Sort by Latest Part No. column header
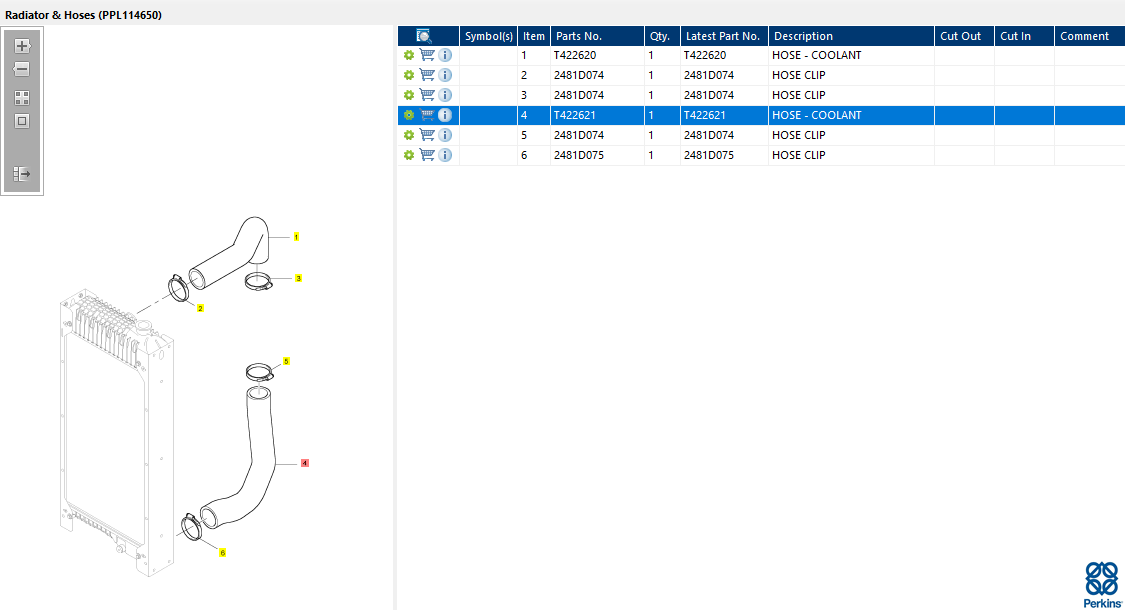Screen dimensions: 1125x610 [724, 36]
